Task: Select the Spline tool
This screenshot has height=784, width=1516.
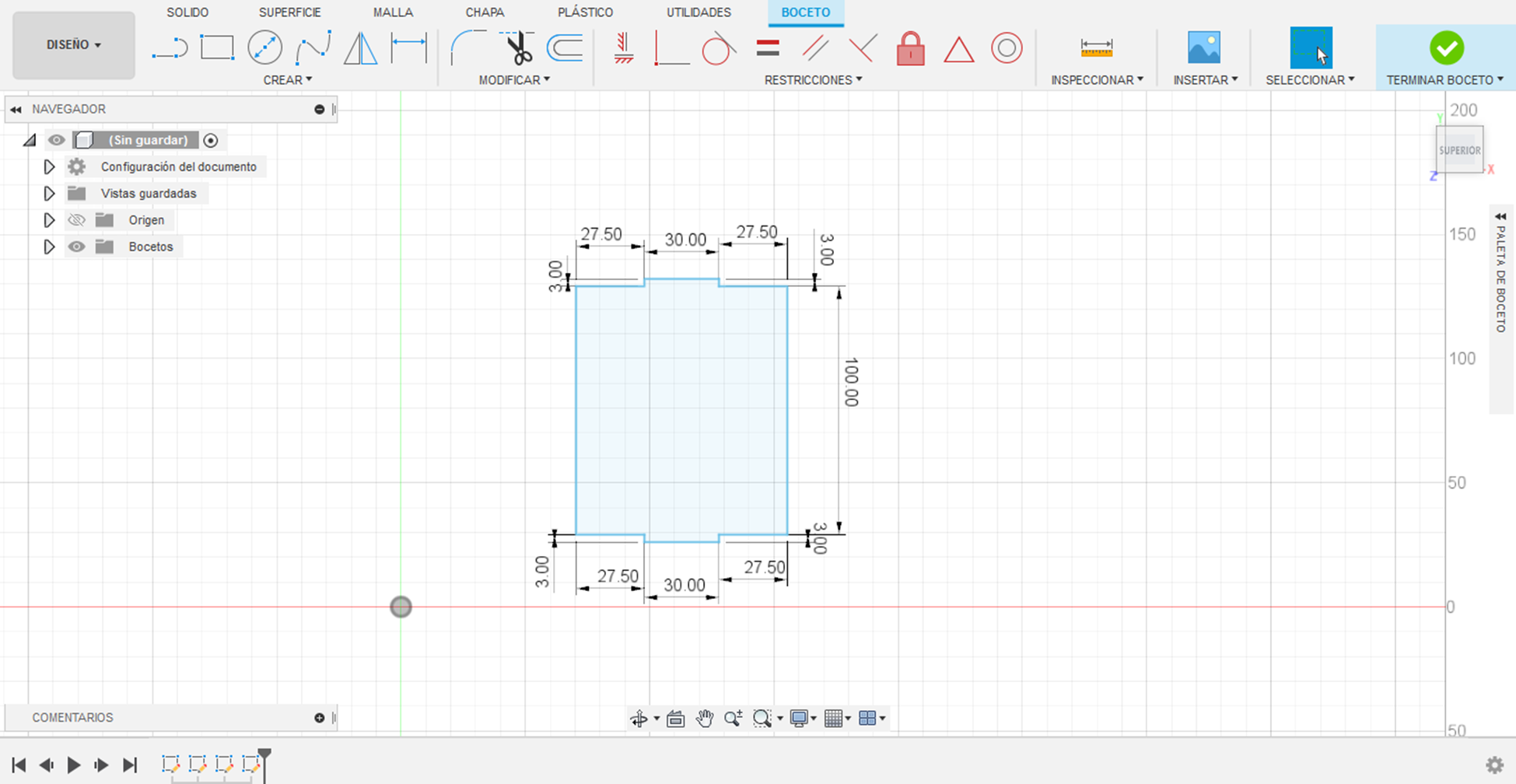Action: tap(313, 48)
